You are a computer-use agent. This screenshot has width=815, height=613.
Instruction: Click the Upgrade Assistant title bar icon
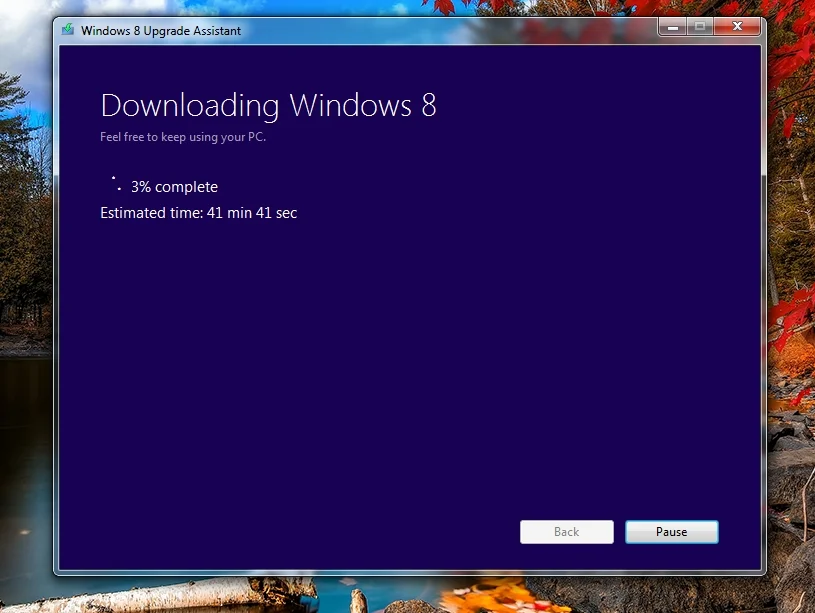point(68,29)
